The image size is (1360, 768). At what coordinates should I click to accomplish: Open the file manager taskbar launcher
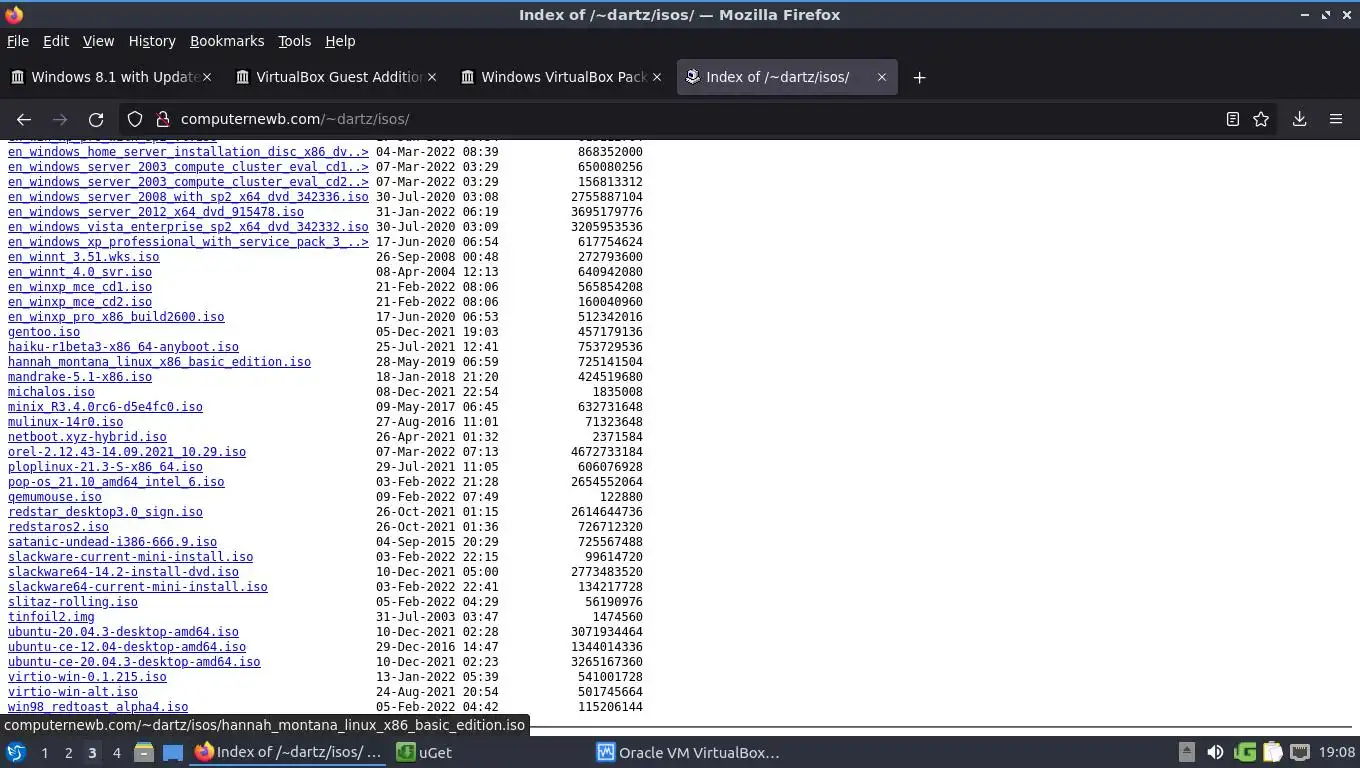tap(144, 752)
